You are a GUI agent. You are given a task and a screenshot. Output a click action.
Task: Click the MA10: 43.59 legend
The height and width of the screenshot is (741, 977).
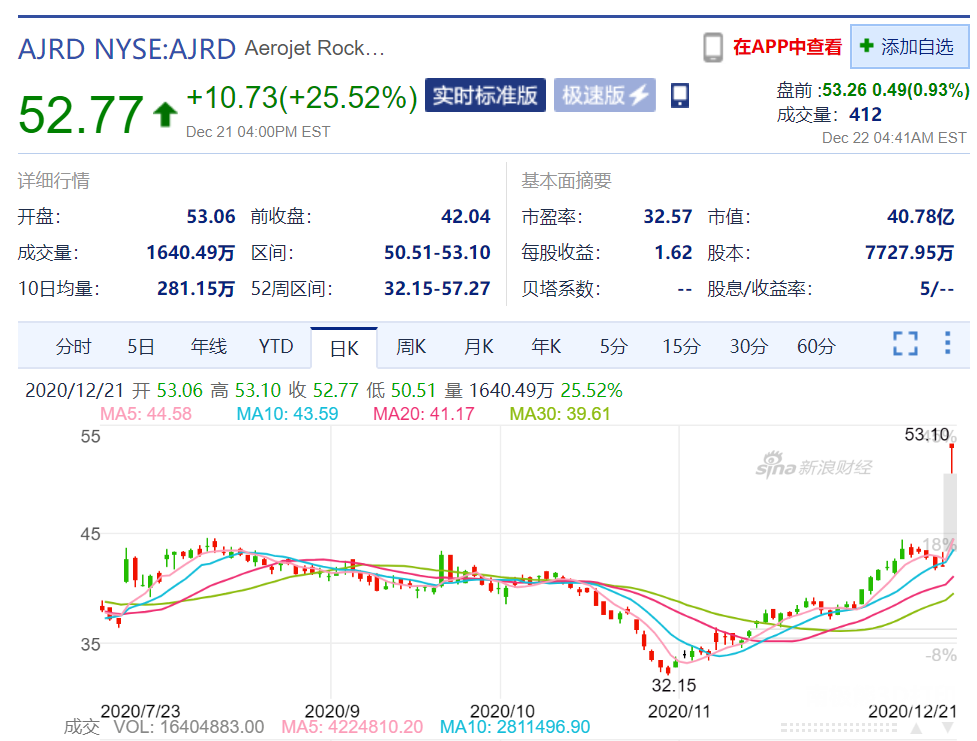pos(287,414)
